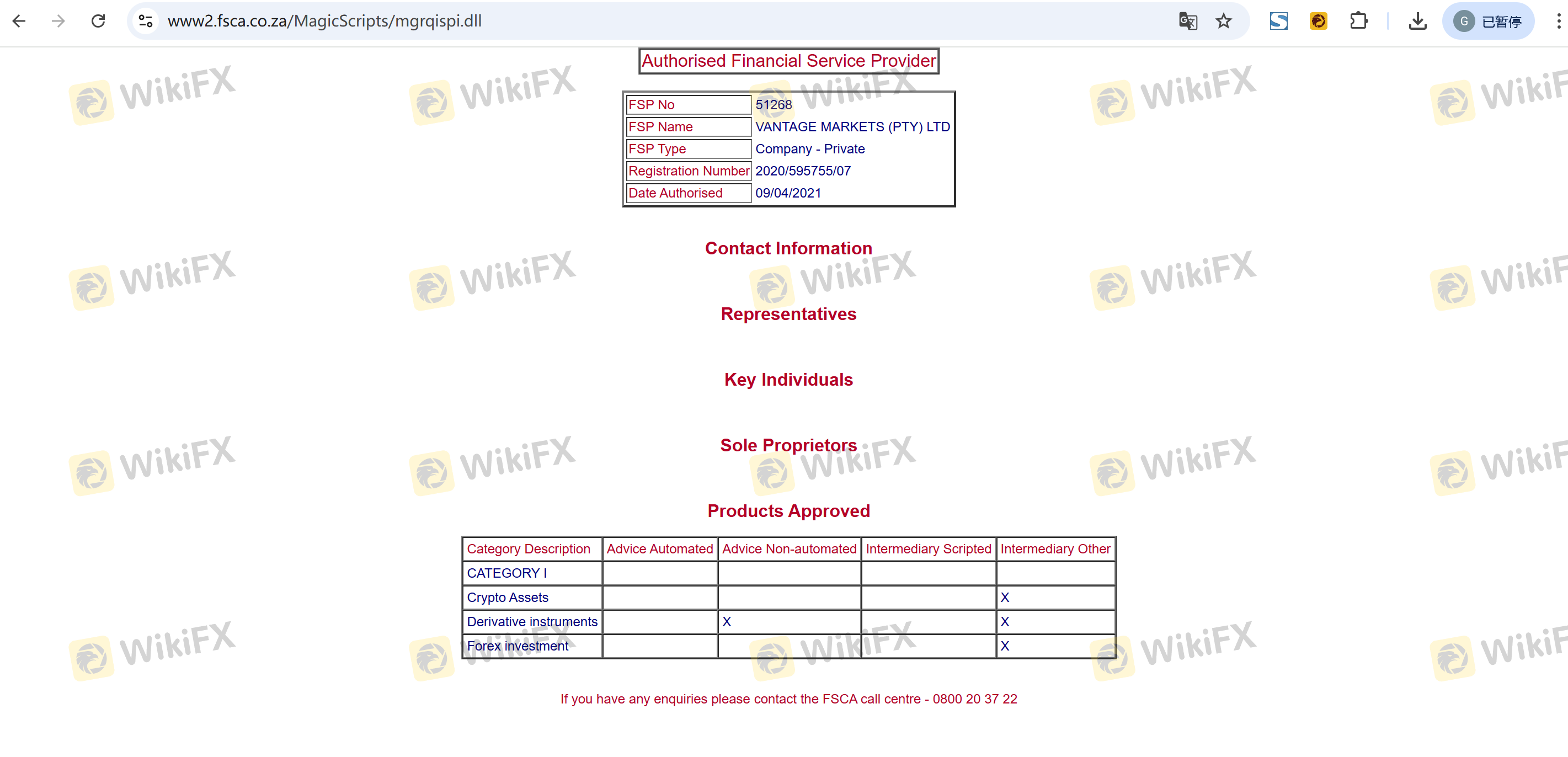Open the blue S extension icon
The height and width of the screenshot is (757, 1568).
click(1278, 22)
